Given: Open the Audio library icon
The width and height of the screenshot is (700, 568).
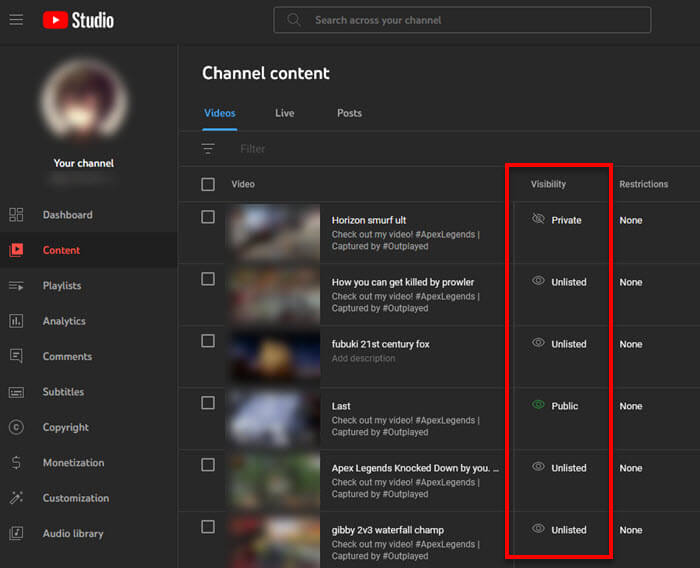Looking at the screenshot, I should click(16, 534).
